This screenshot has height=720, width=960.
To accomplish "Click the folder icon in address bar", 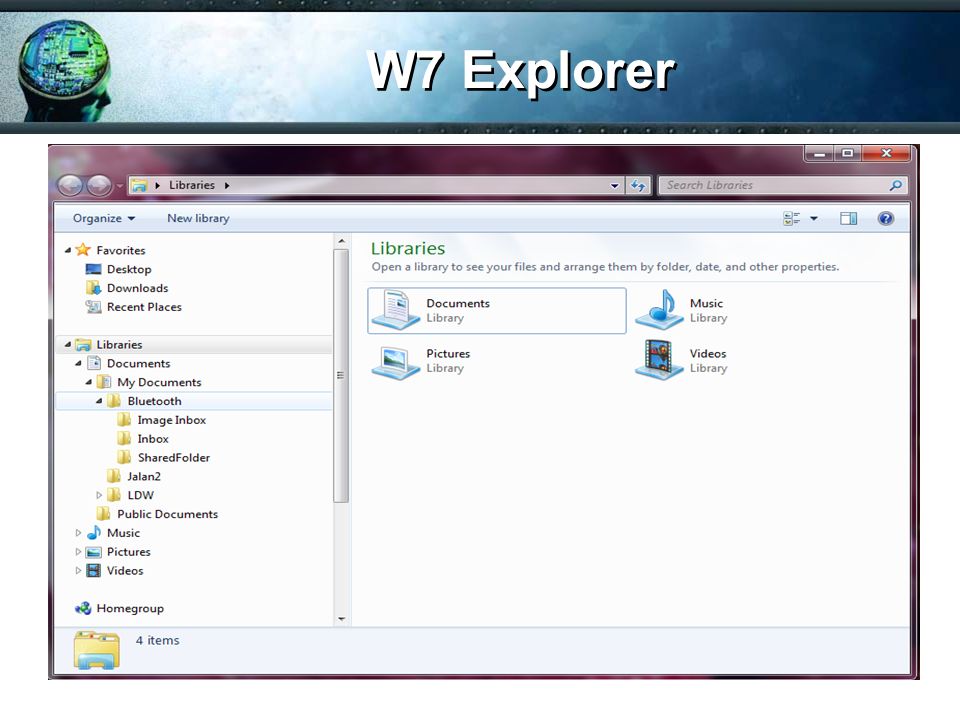I will click(x=140, y=186).
